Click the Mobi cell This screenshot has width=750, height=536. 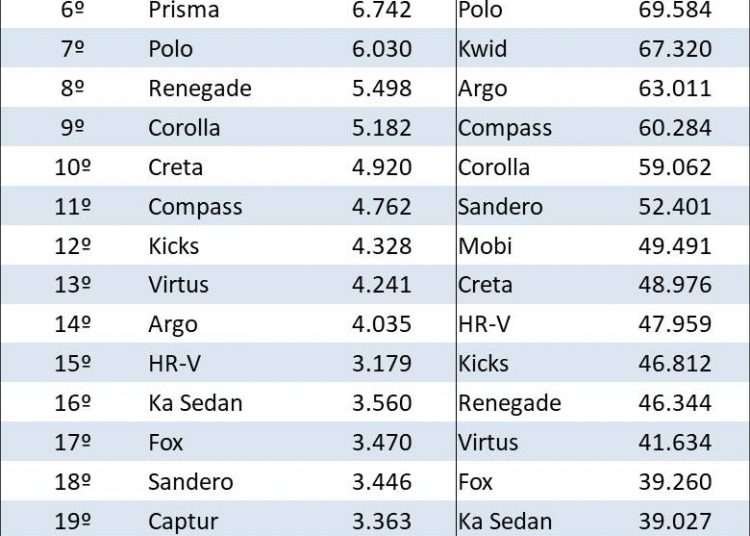click(x=484, y=246)
